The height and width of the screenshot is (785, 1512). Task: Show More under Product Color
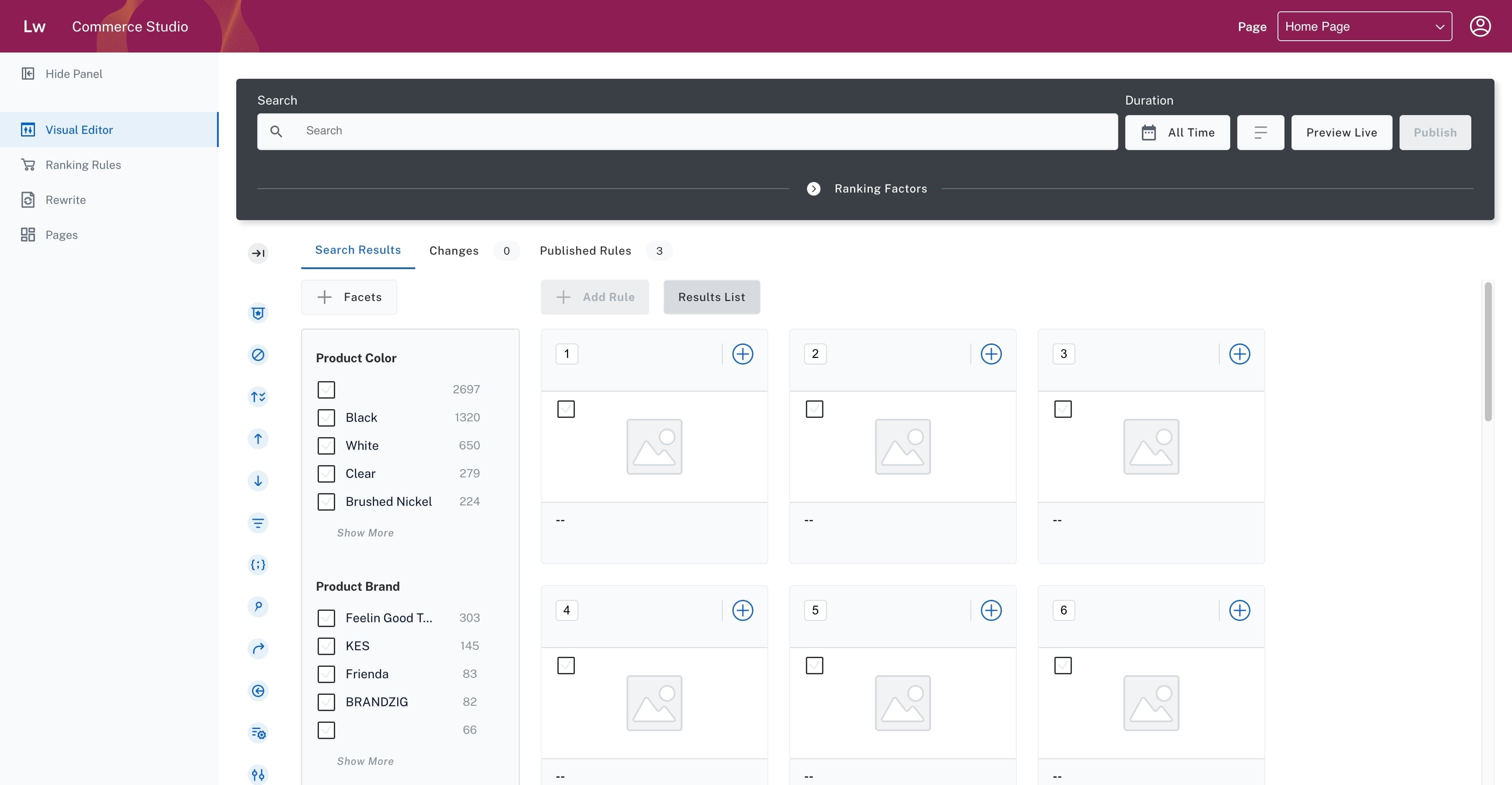pyautogui.click(x=365, y=533)
